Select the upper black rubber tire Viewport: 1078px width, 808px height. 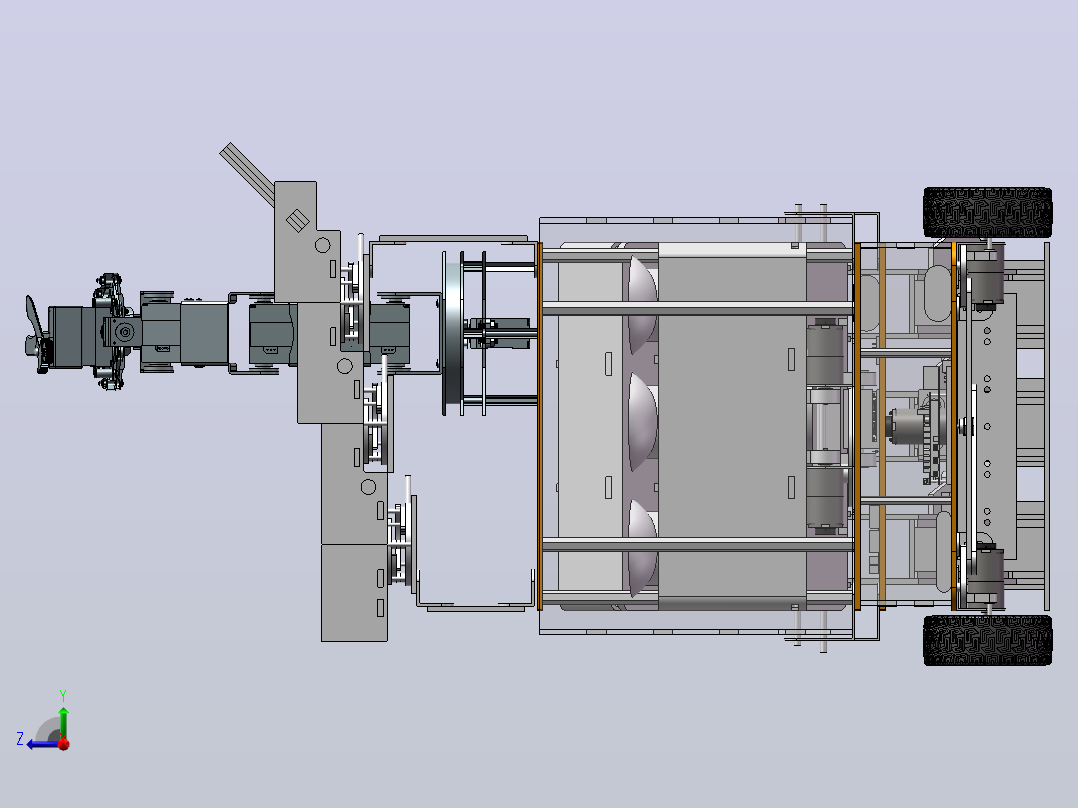pos(987,212)
